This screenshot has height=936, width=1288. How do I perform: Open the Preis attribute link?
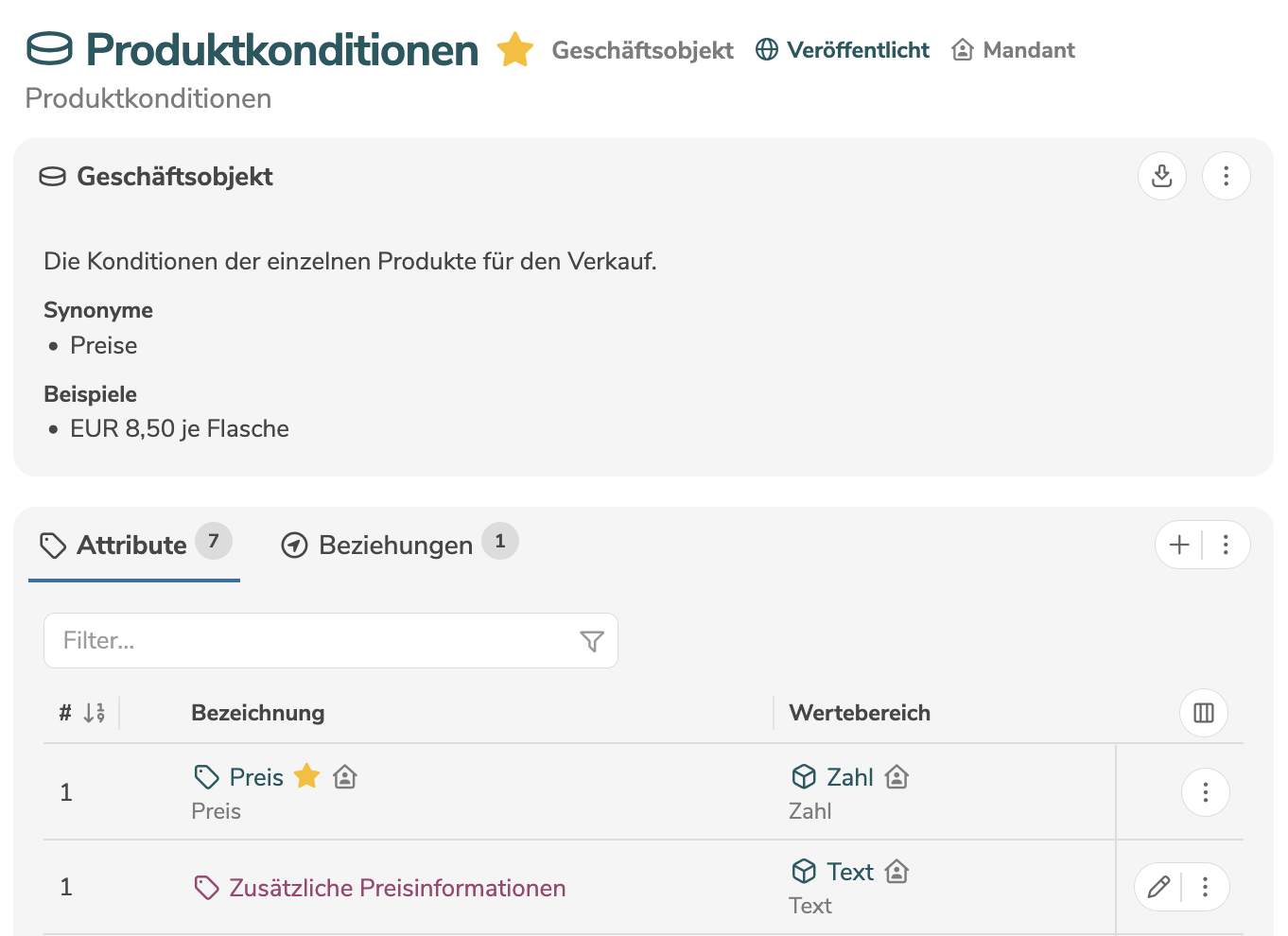pyautogui.click(x=257, y=776)
